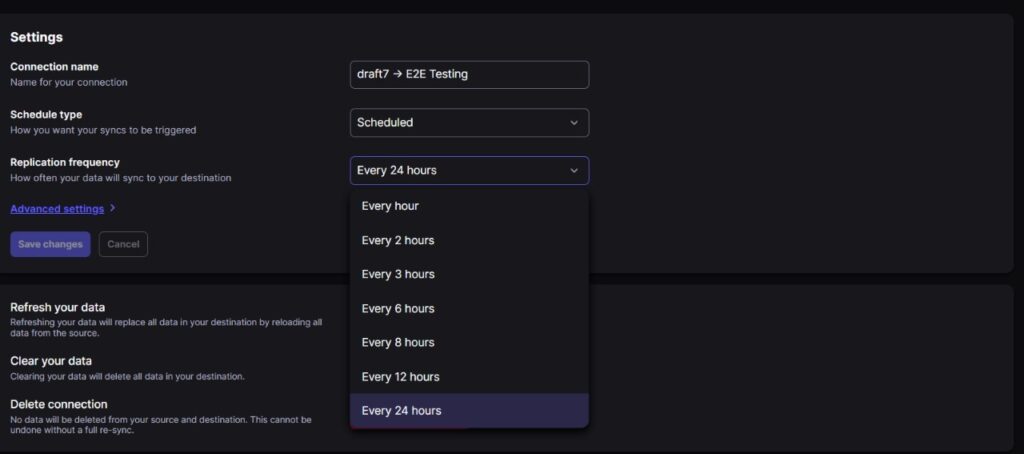Image resolution: width=1024 pixels, height=454 pixels.
Task: Select Every hour option
Action: pos(390,206)
